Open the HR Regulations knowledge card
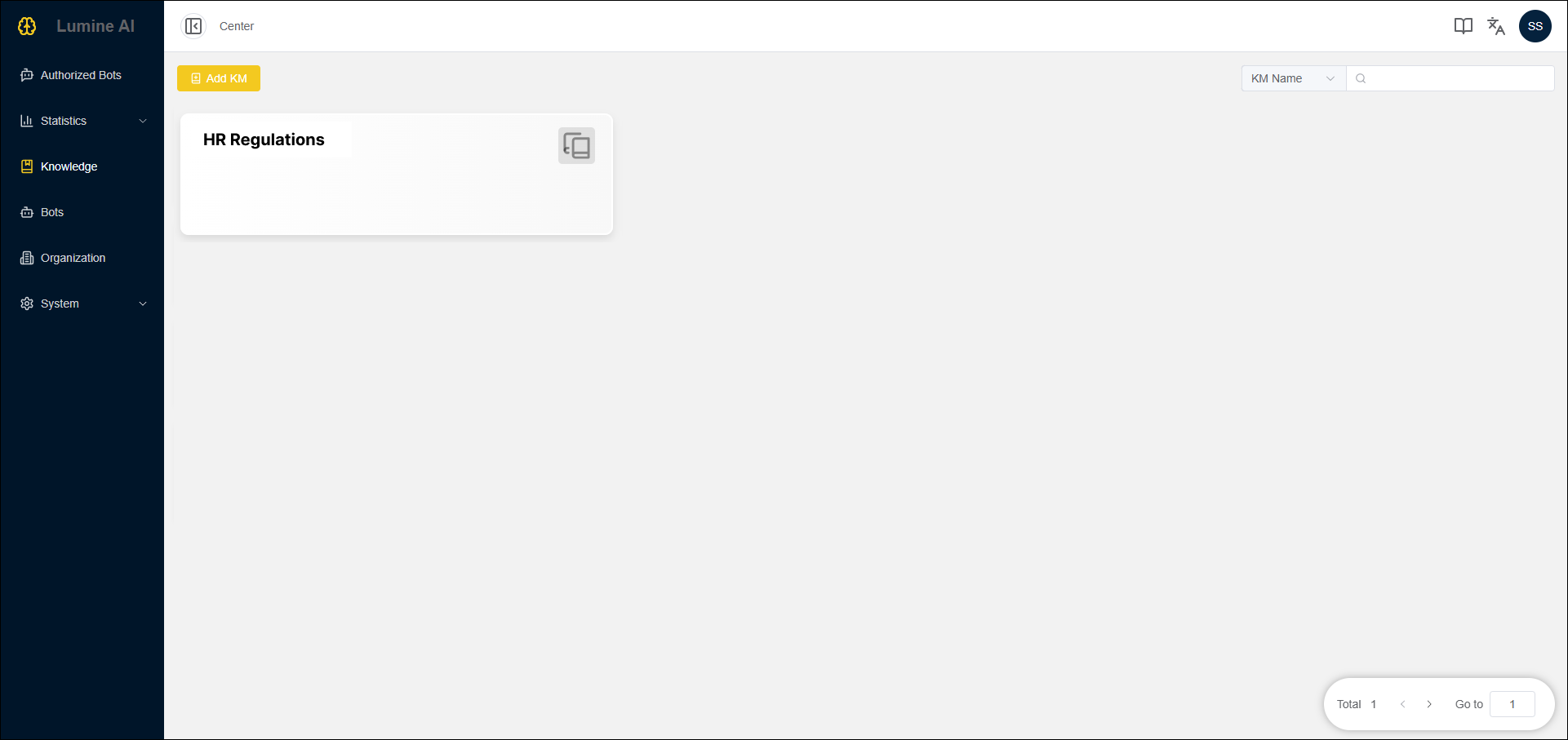 tap(397, 175)
